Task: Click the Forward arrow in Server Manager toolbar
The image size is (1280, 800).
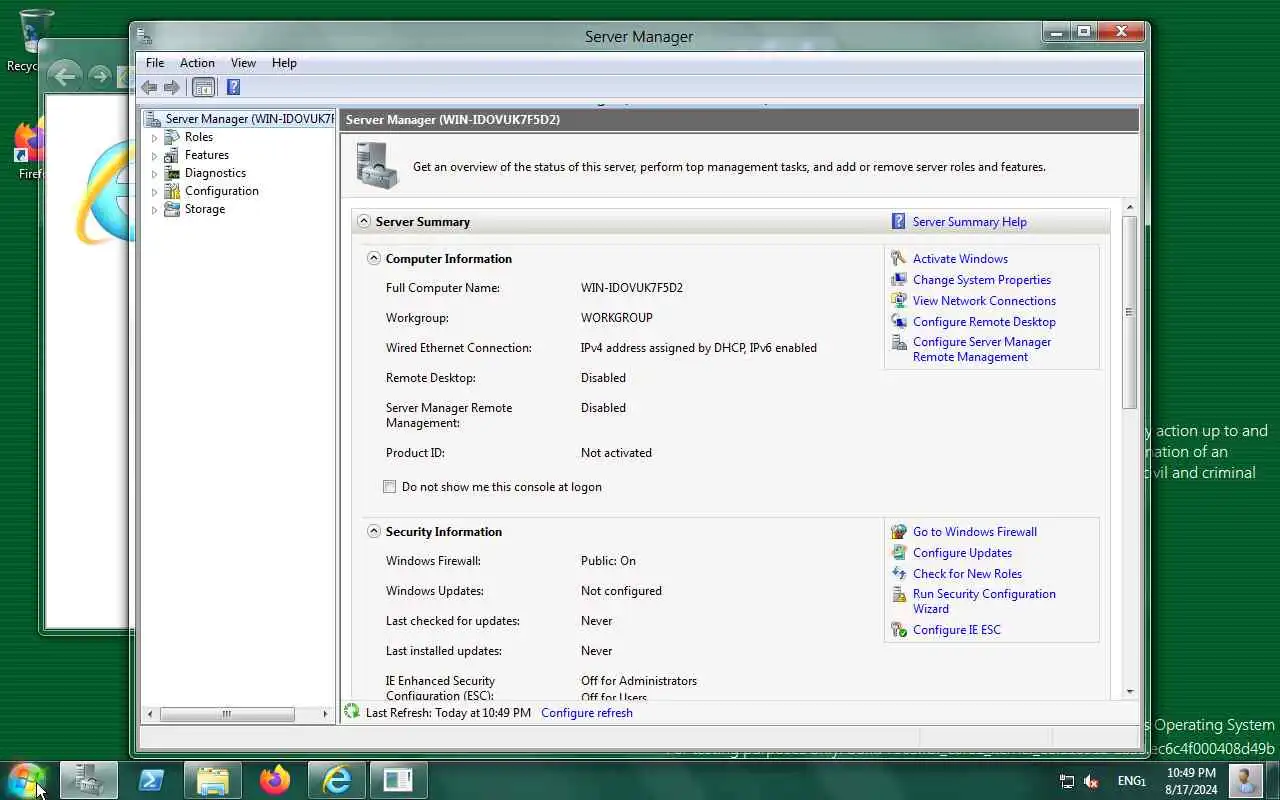Action: 172,87
